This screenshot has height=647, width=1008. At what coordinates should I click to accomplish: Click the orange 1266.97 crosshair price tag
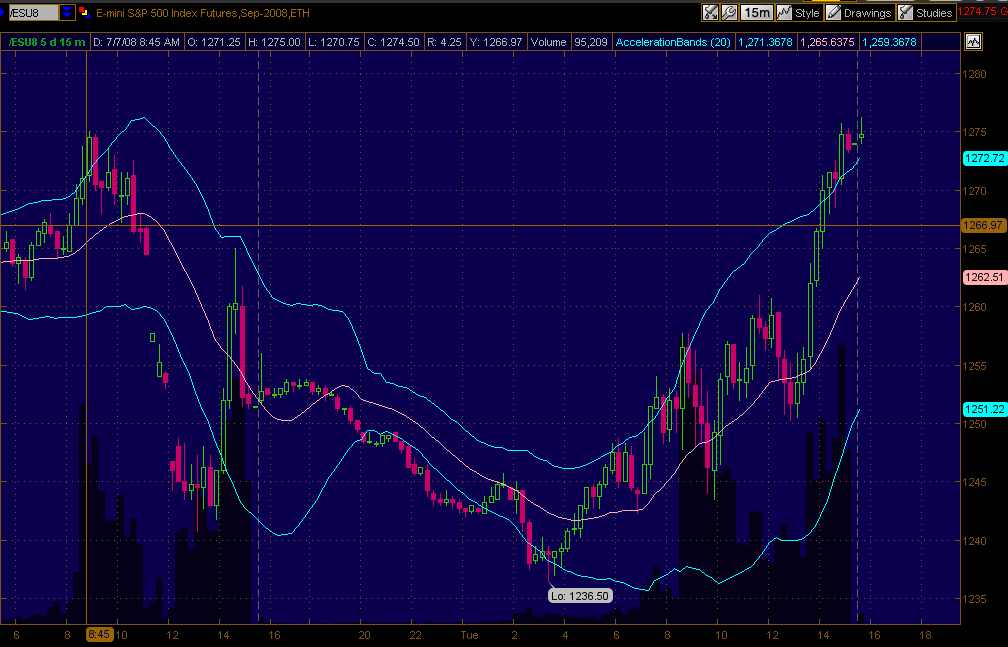point(983,225)
